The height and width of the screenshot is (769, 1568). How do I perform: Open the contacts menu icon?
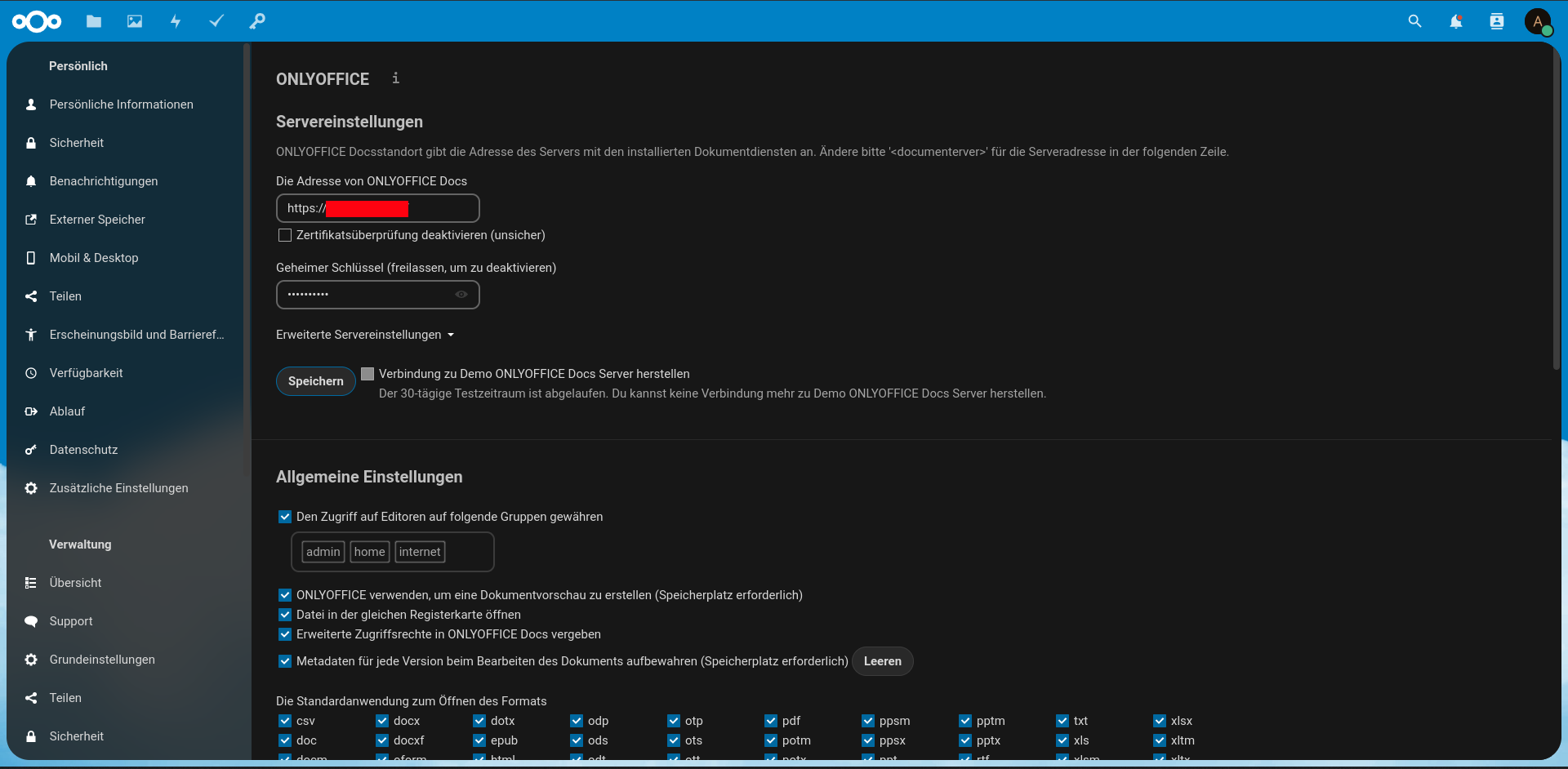(x=1497, y=21)
